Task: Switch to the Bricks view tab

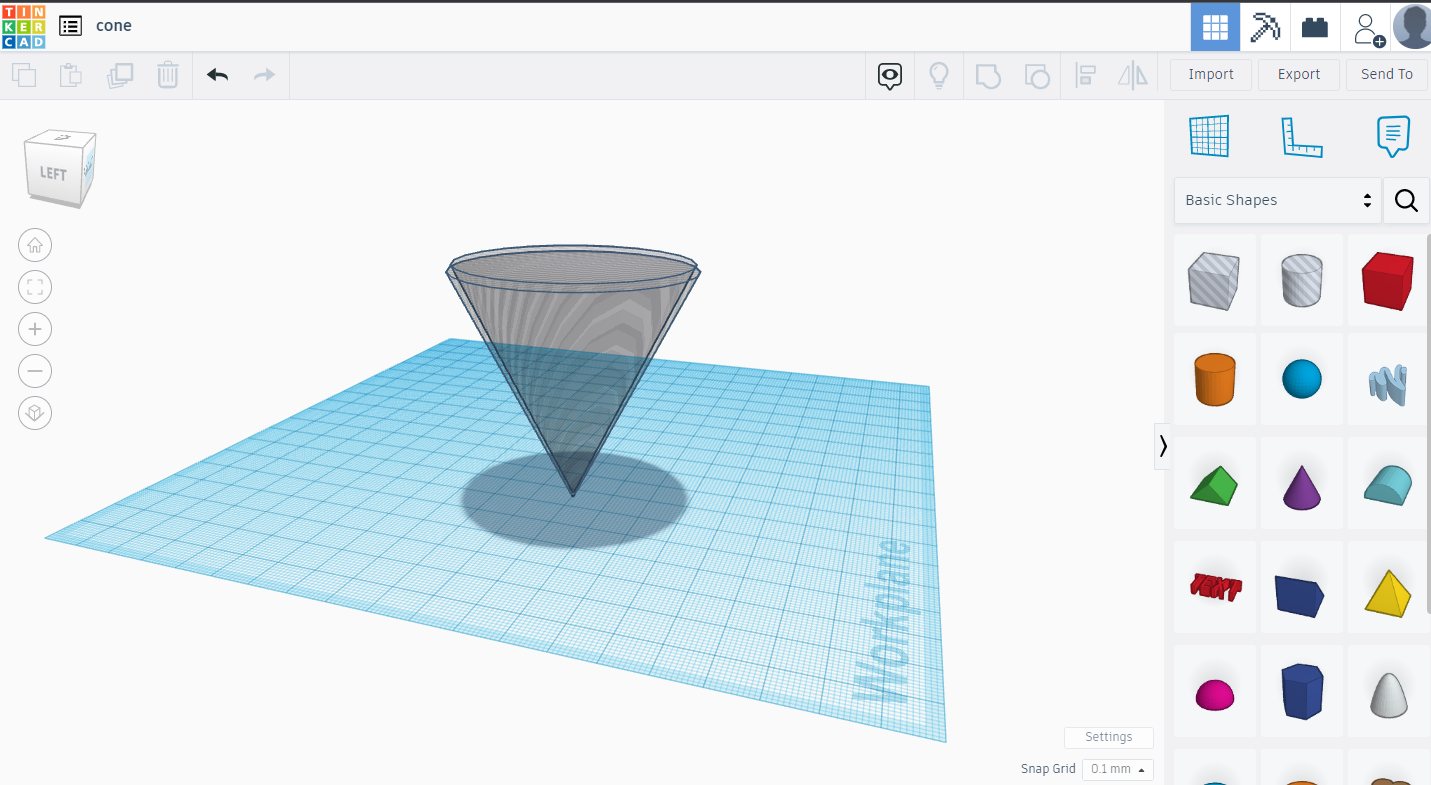Action: pyautogui.click(x=1314, y=27)
